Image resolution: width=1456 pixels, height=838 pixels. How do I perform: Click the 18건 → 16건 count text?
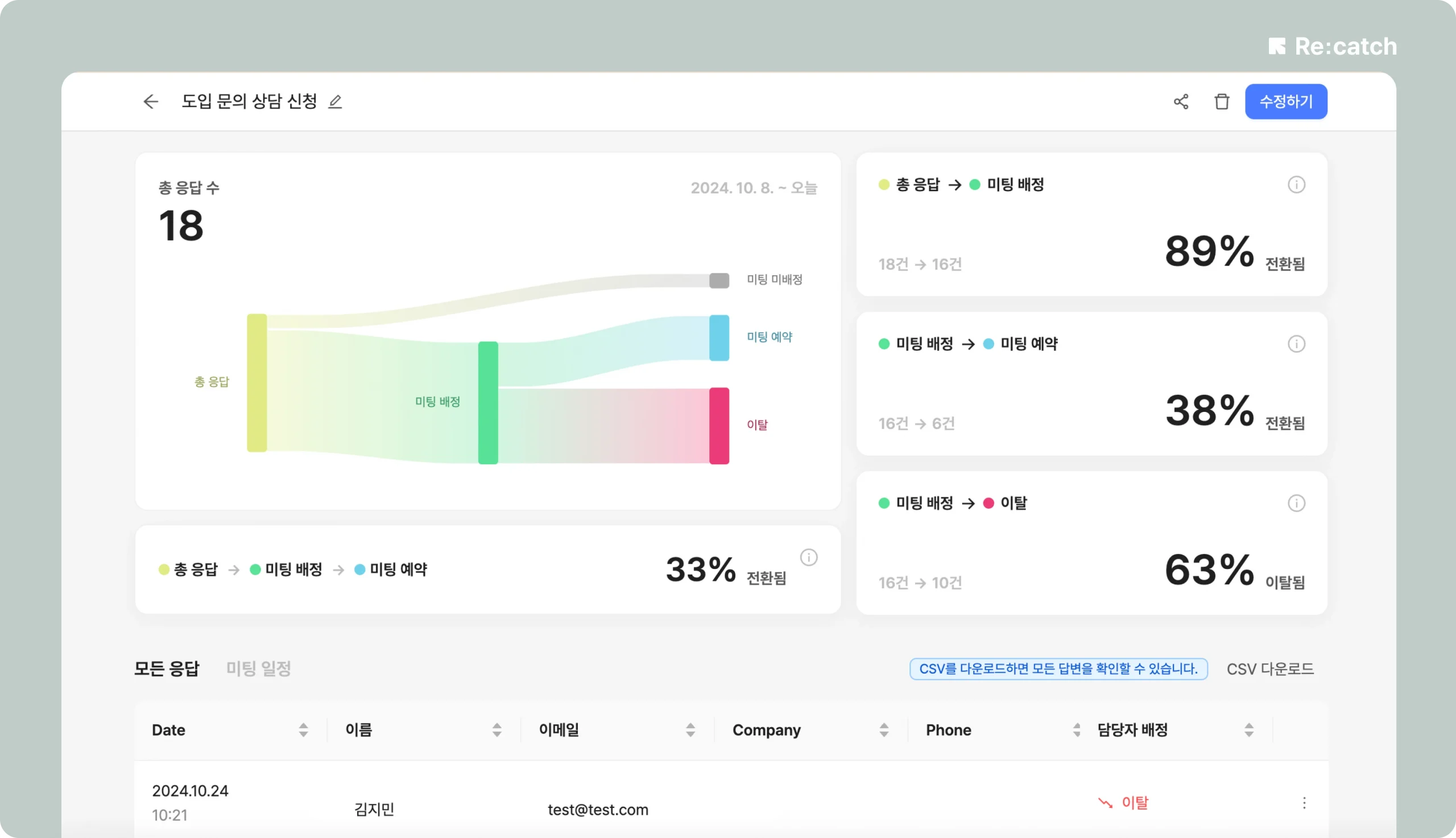[920, 265]
